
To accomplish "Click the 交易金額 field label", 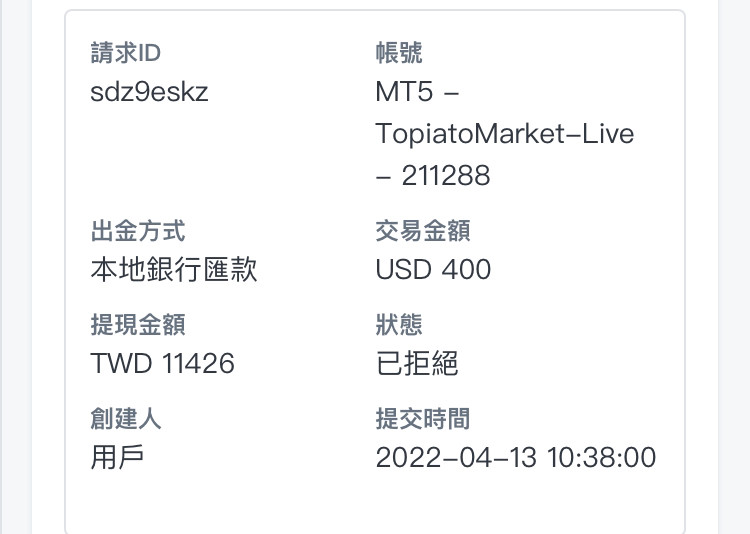I will tap(423, 232).
